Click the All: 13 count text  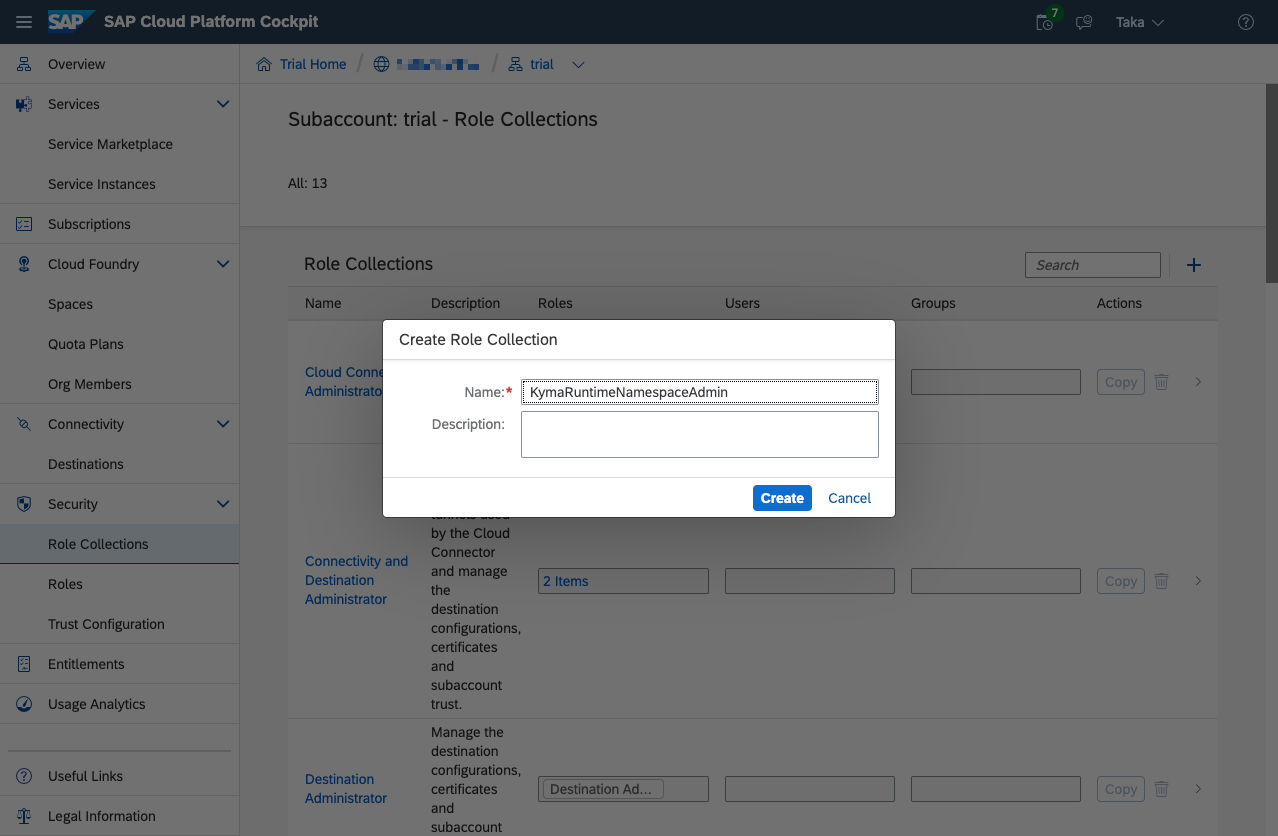307,183
